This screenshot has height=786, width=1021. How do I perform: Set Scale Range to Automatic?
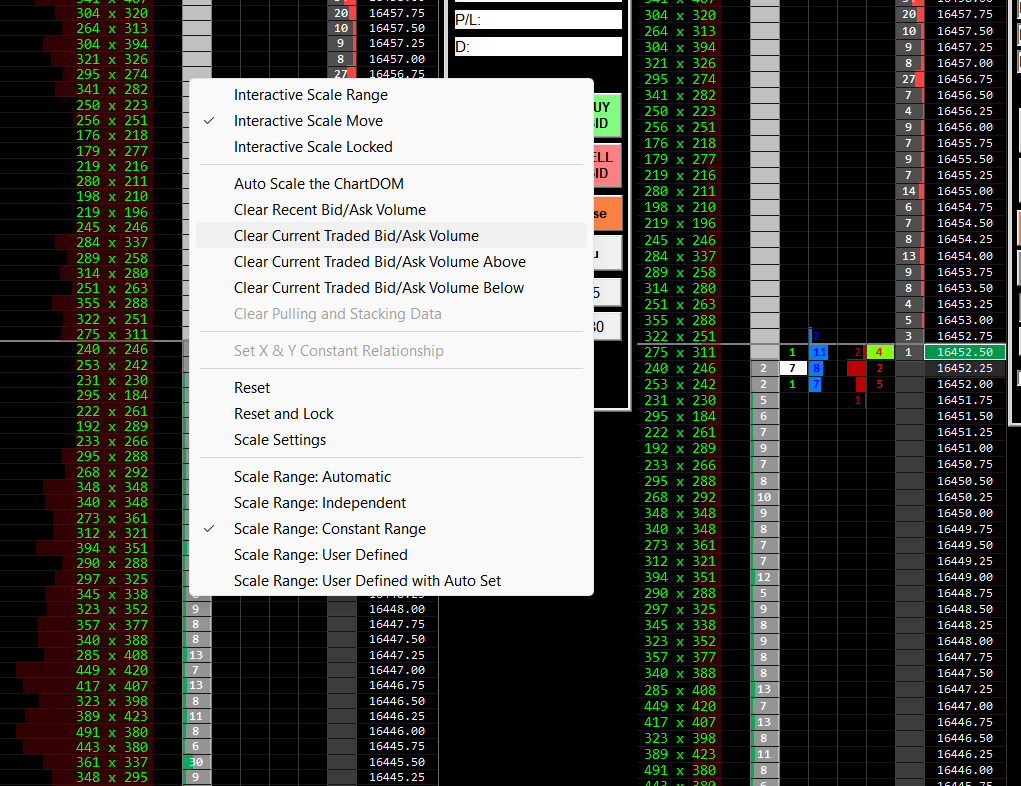coord(312,477)
